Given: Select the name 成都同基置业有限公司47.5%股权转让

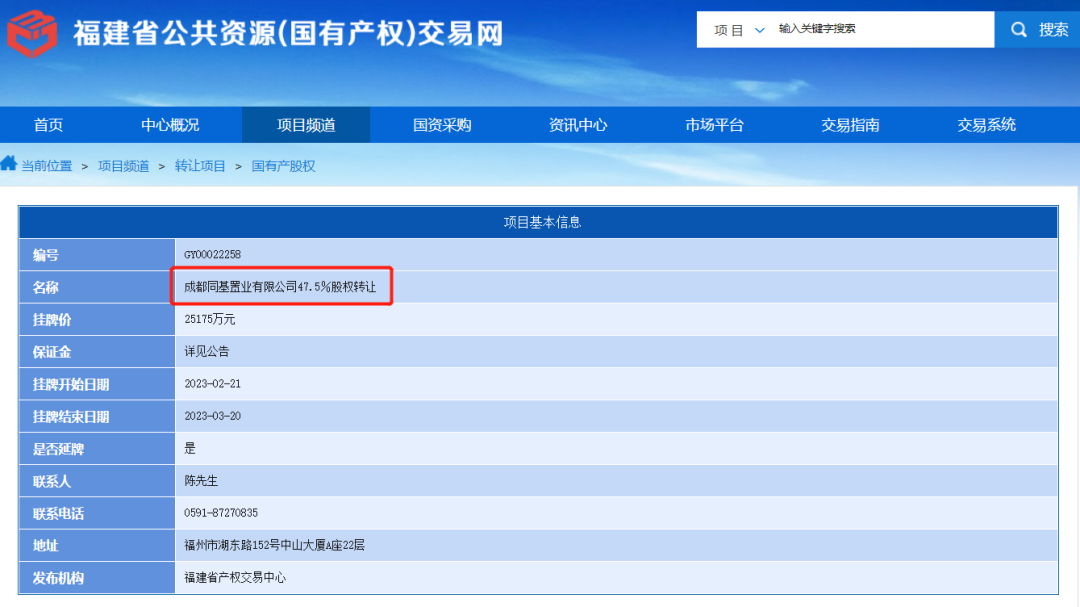Looking at the screenshot, I should (x=280, y=287).
